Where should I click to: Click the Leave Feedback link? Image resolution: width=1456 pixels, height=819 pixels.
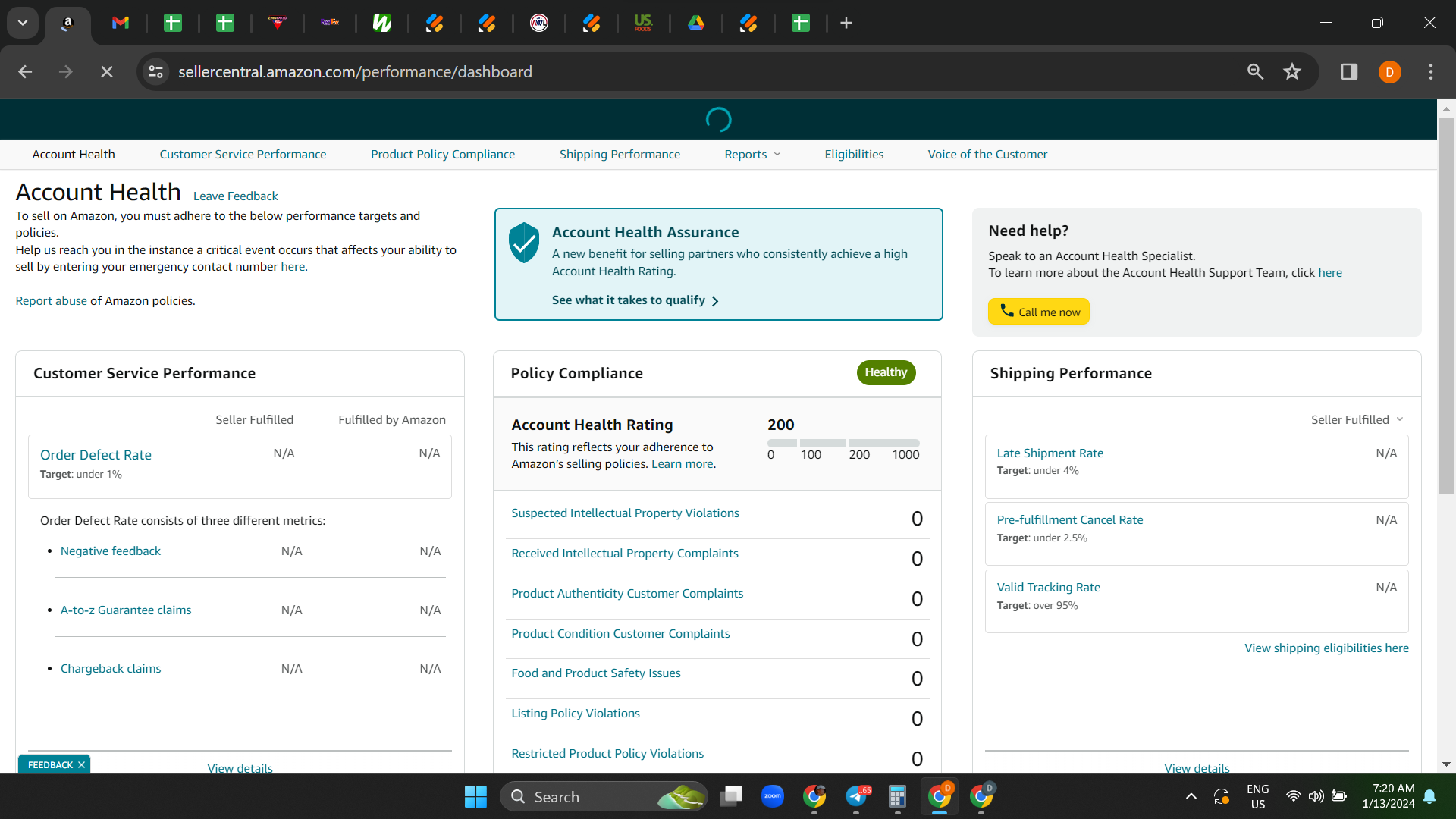click(x=235, y=196)
